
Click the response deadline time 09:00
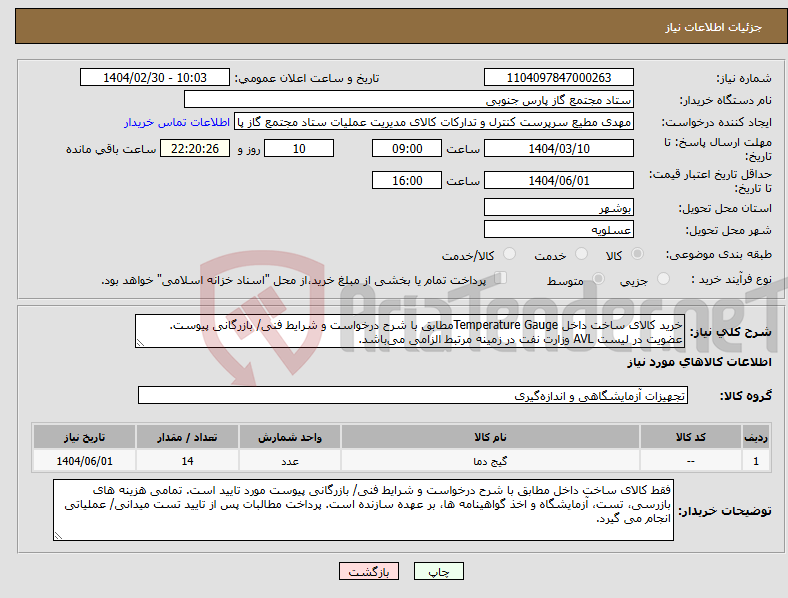407,148
